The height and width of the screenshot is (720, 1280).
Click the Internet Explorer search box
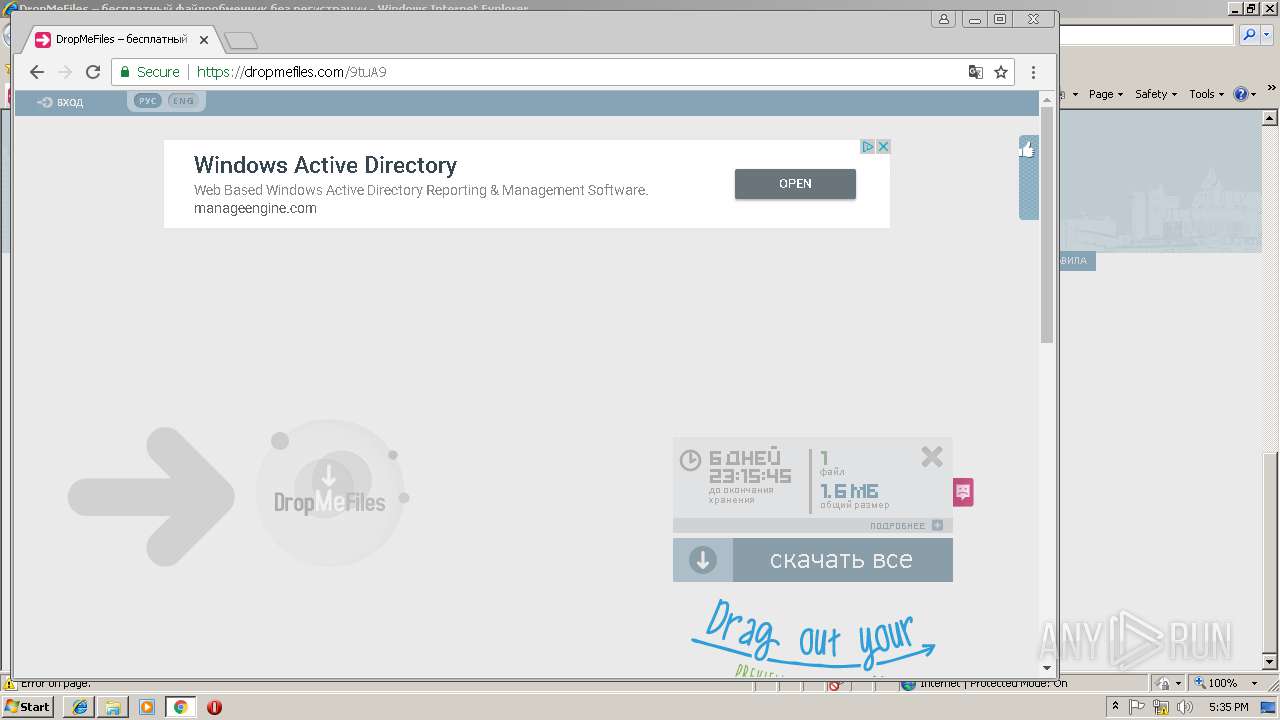tap(1146, 35)
